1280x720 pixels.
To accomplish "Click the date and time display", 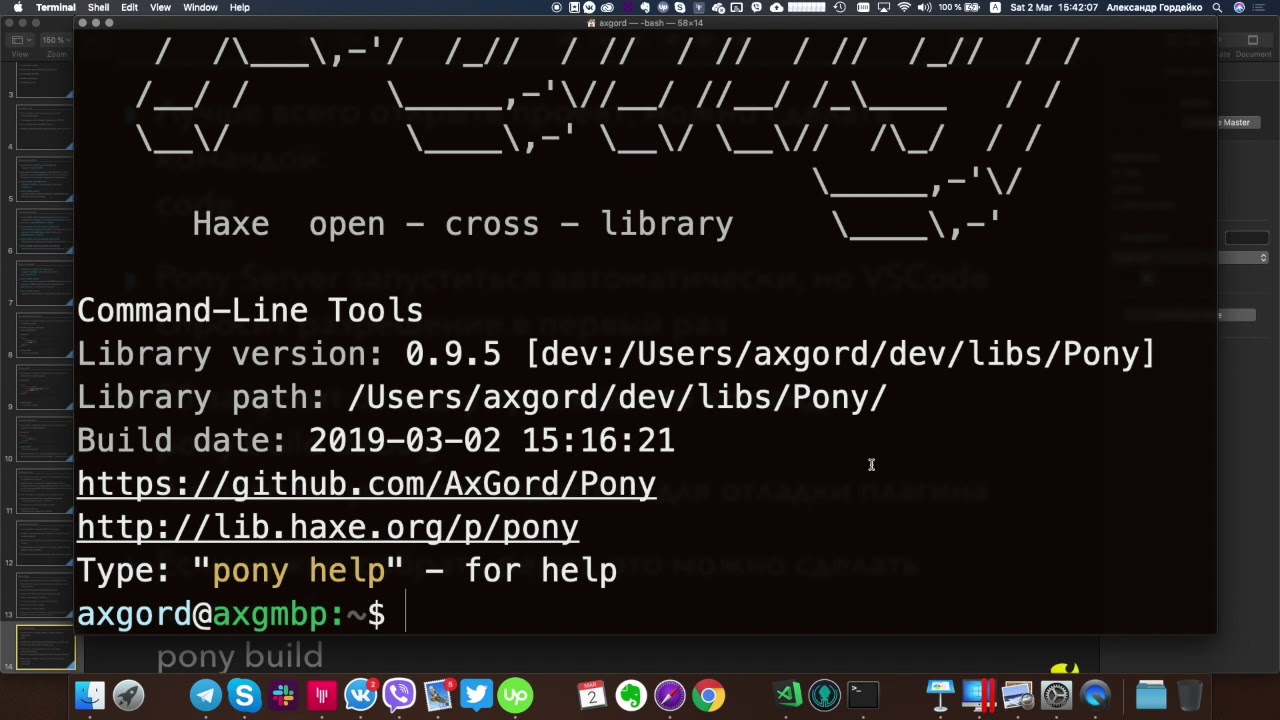I will [x=1054, y=7].
